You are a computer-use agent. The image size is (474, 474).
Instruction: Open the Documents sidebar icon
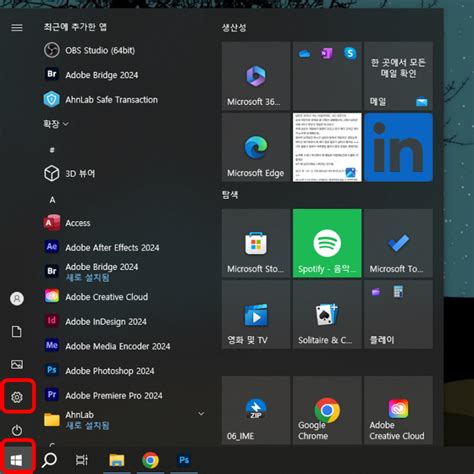17,332
